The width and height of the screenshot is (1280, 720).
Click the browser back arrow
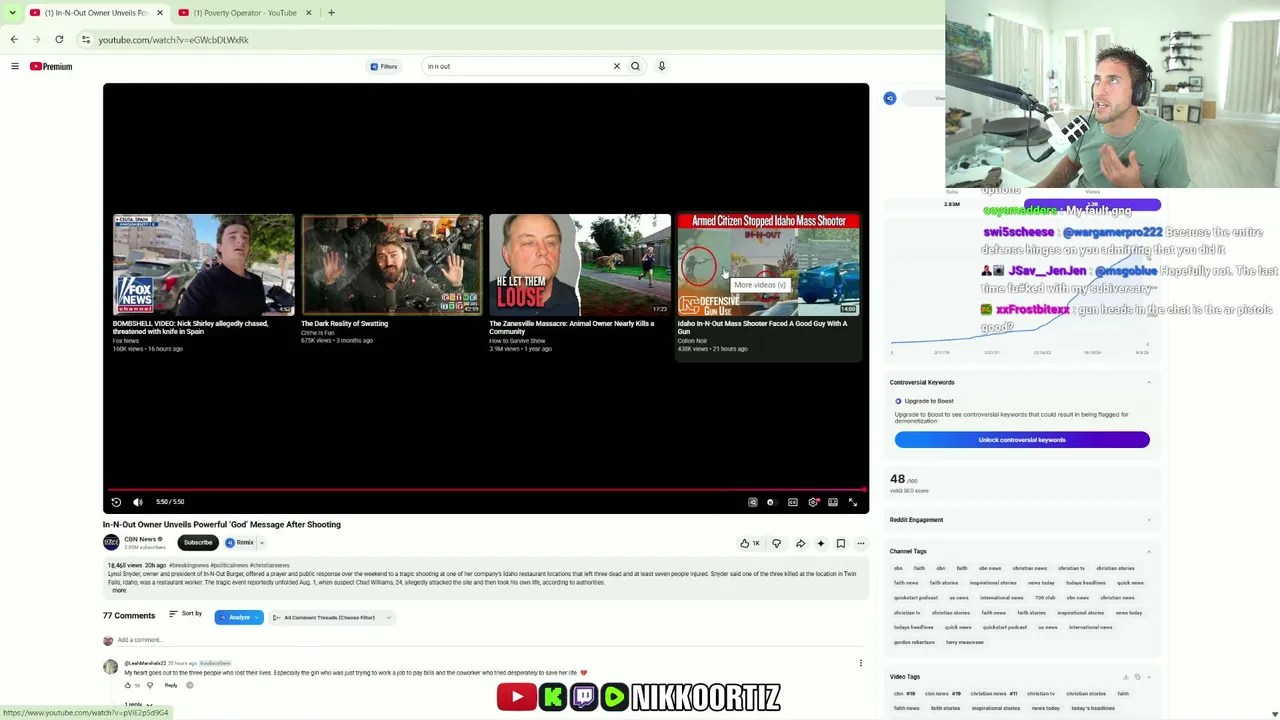coord(14,39)
